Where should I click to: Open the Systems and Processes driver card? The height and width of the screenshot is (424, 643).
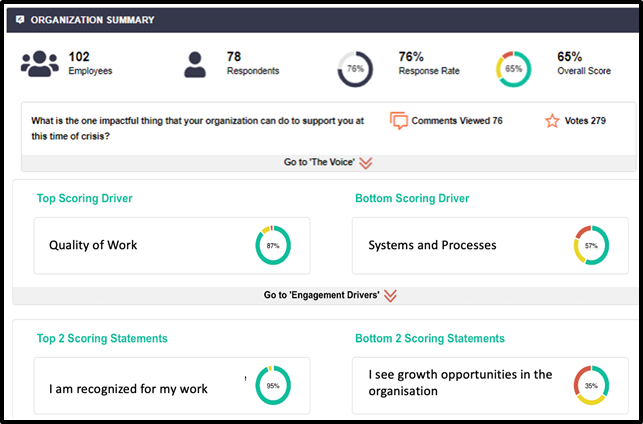(x=490, y=245)
